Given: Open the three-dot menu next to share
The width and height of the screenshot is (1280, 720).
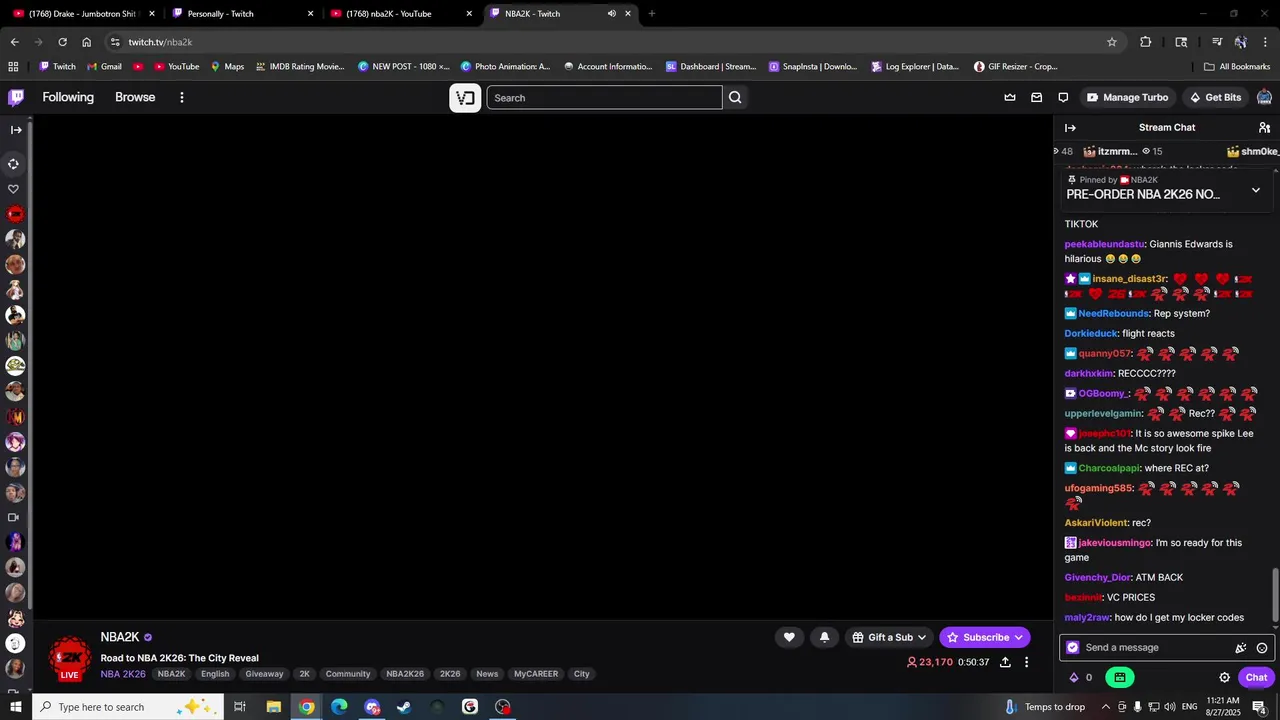Looking at the screenshot, I should pos(1026,662).
